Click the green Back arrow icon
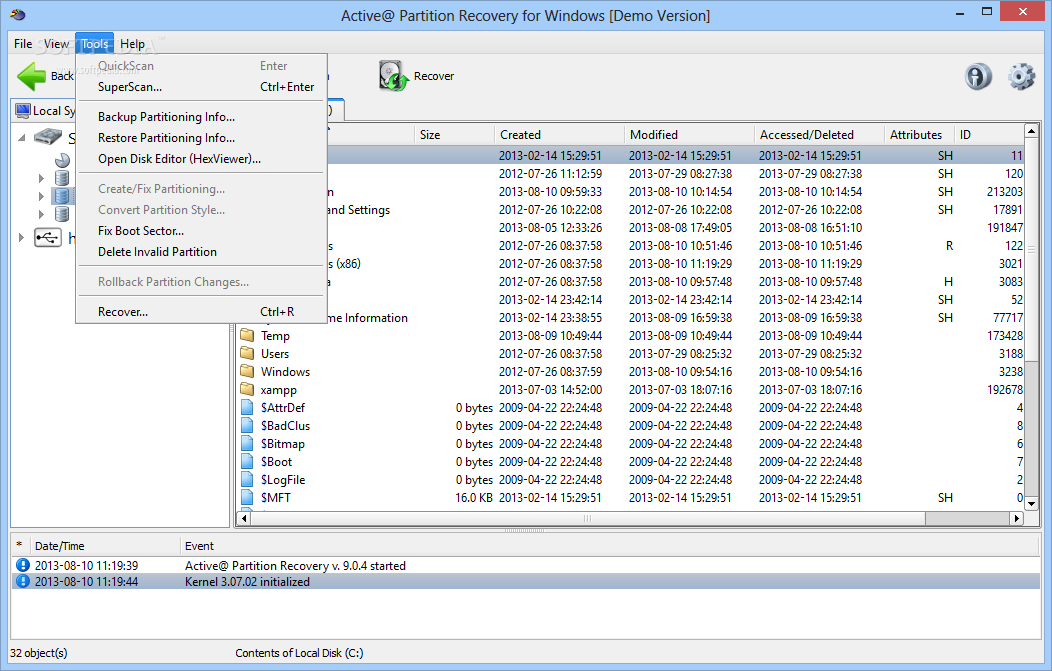Screen dimensions: 1052x671 point(31,76)
